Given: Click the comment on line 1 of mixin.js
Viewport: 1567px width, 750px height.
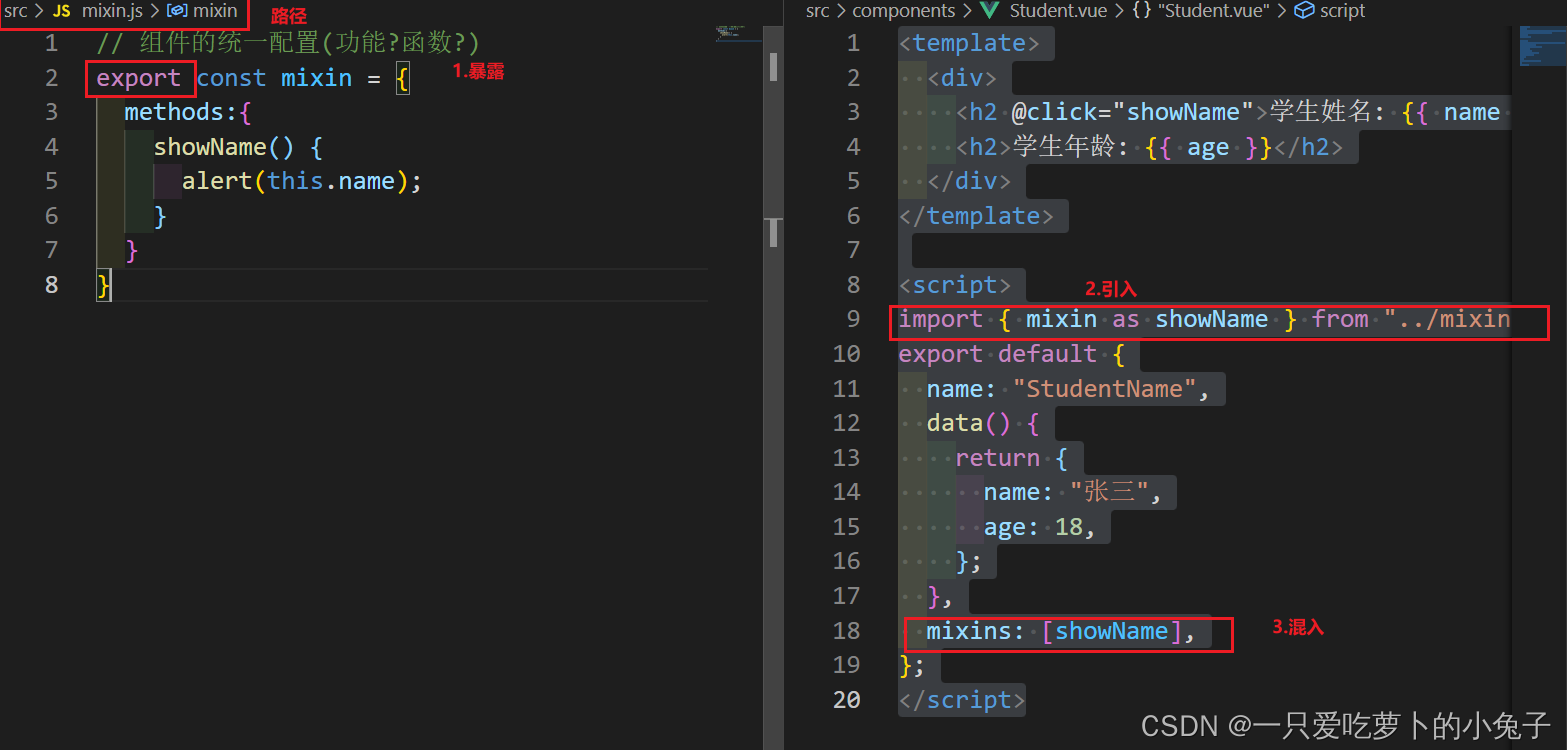Looking at the screenshot, I should 288,44.
